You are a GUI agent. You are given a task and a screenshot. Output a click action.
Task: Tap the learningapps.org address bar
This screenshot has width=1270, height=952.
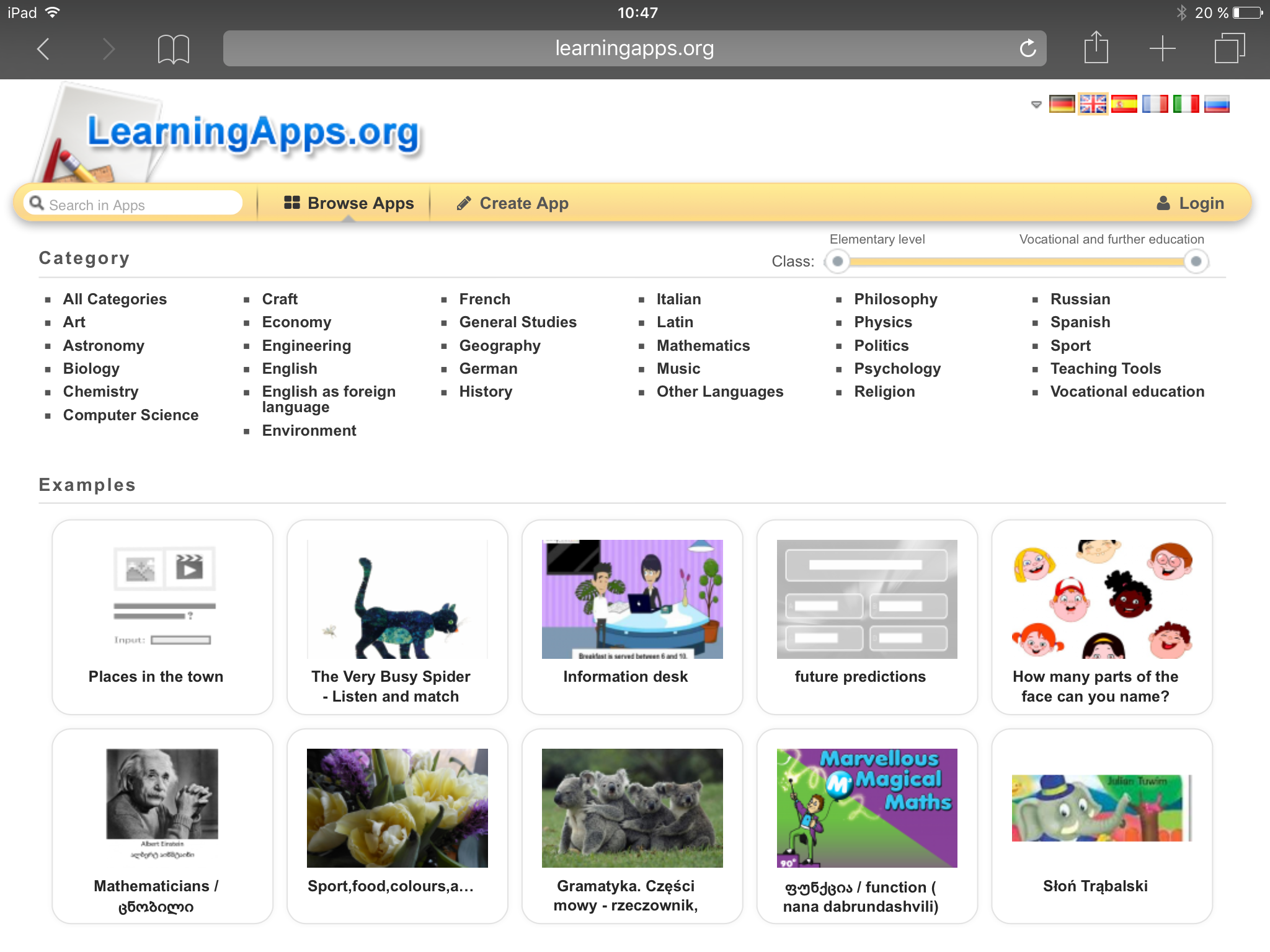coord(634,48)
